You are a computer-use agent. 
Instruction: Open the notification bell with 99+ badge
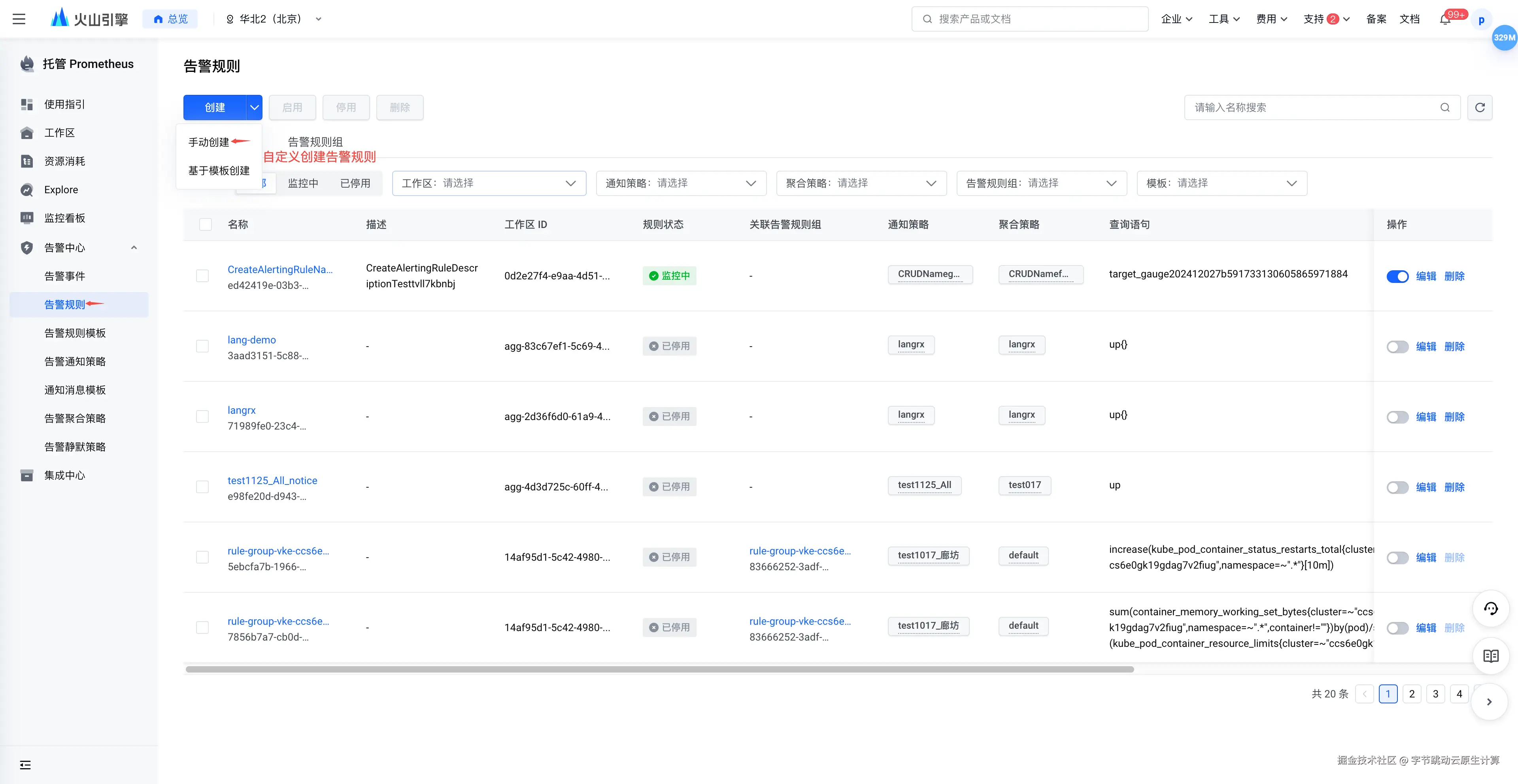point(1445,19)
